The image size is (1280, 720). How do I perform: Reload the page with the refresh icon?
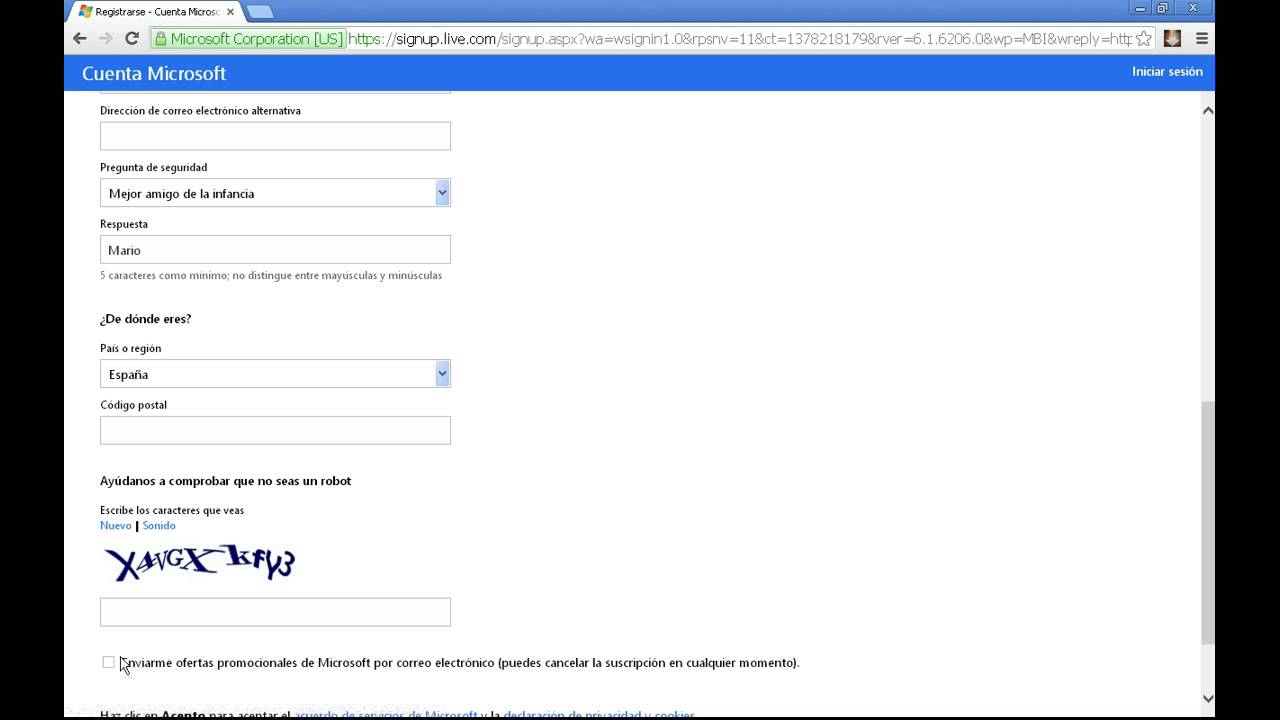click(131, 38)
